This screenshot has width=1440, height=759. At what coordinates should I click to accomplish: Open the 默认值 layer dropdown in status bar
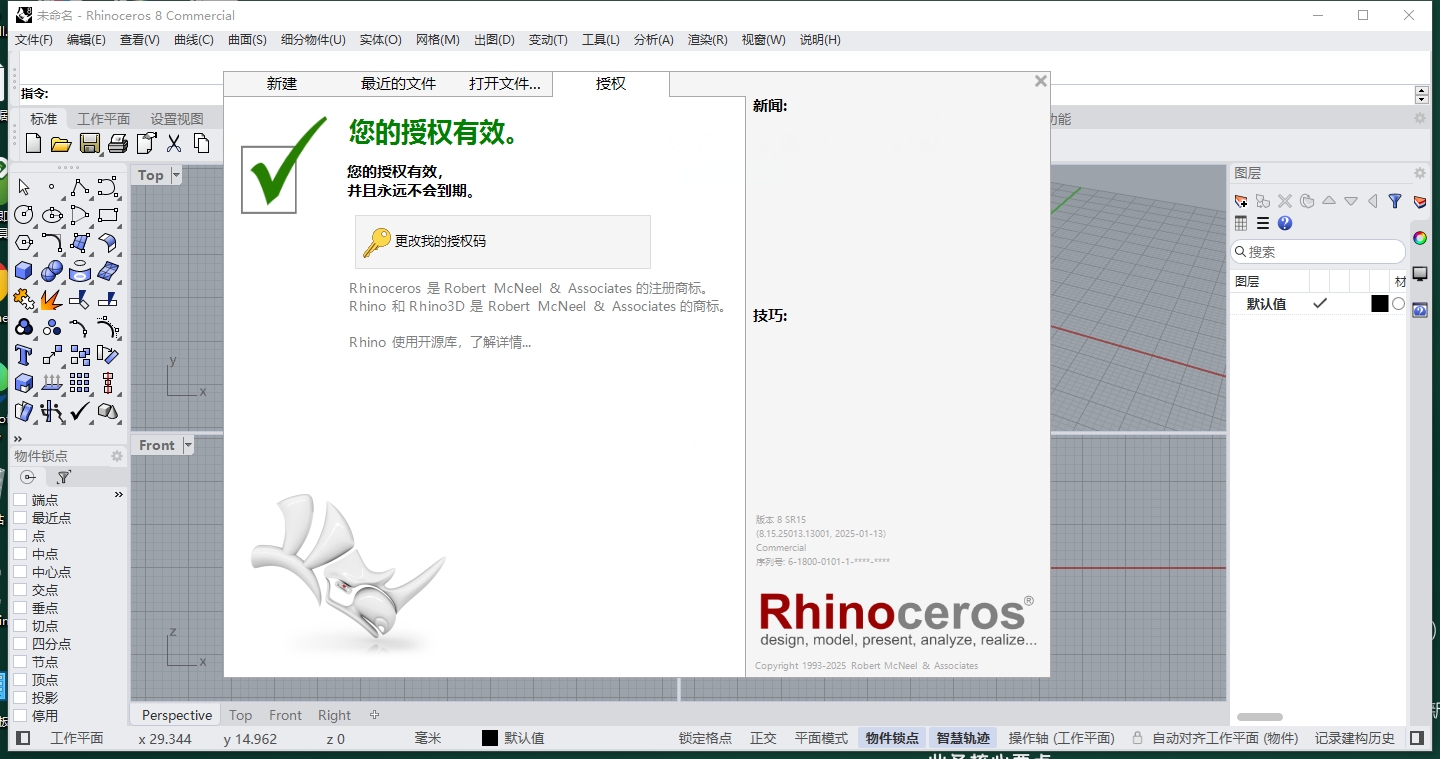524,738
